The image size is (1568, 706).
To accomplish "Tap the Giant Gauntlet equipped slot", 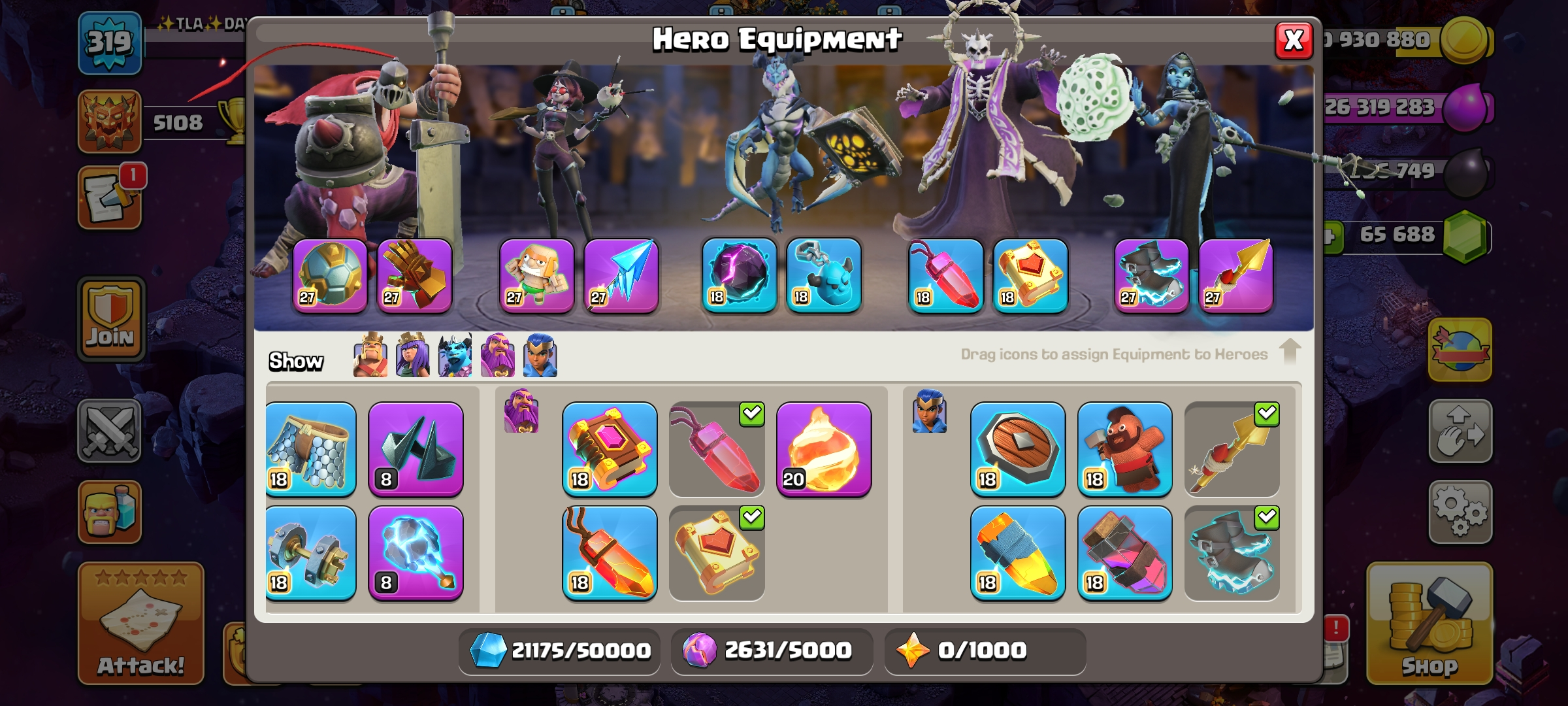I will (x=414, y=276).
